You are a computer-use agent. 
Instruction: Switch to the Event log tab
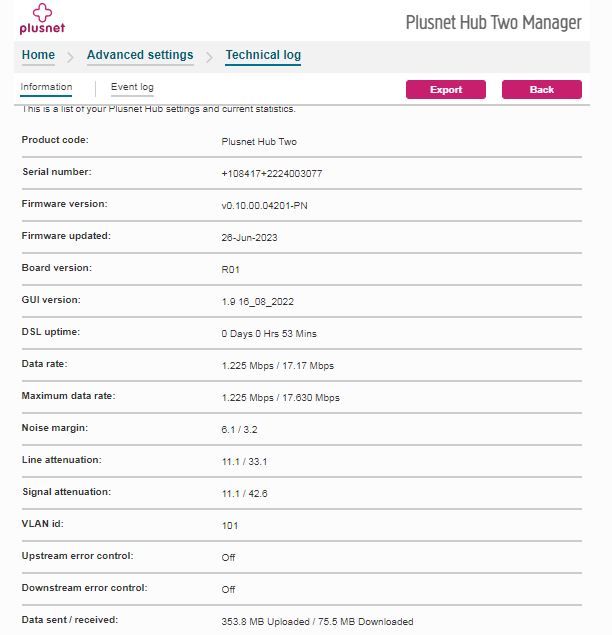coord(132,88)
